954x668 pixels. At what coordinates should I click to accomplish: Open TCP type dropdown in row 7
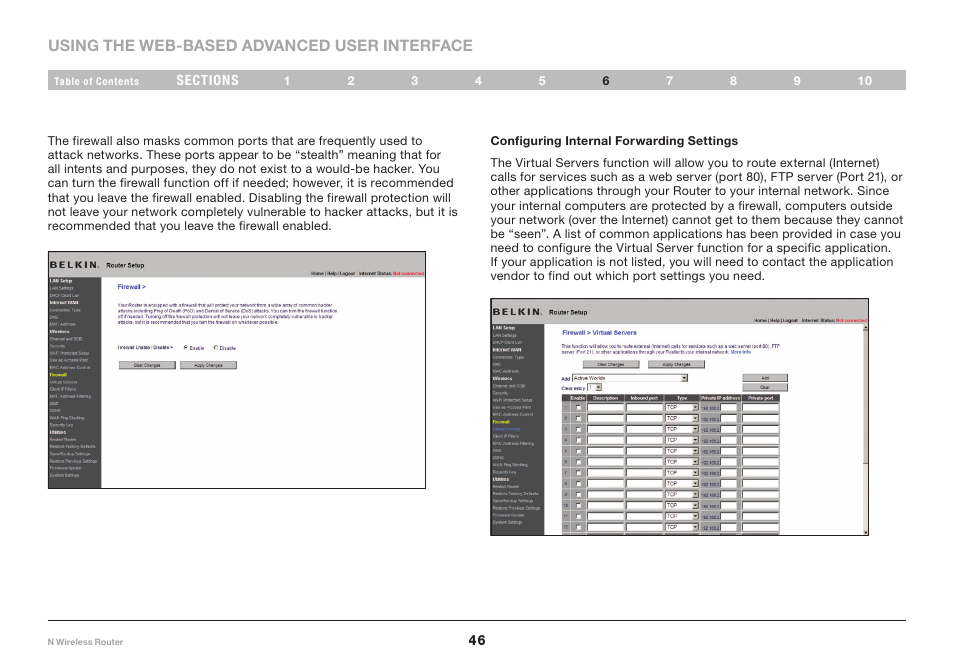pyautogui.click(x=681, y=473)
